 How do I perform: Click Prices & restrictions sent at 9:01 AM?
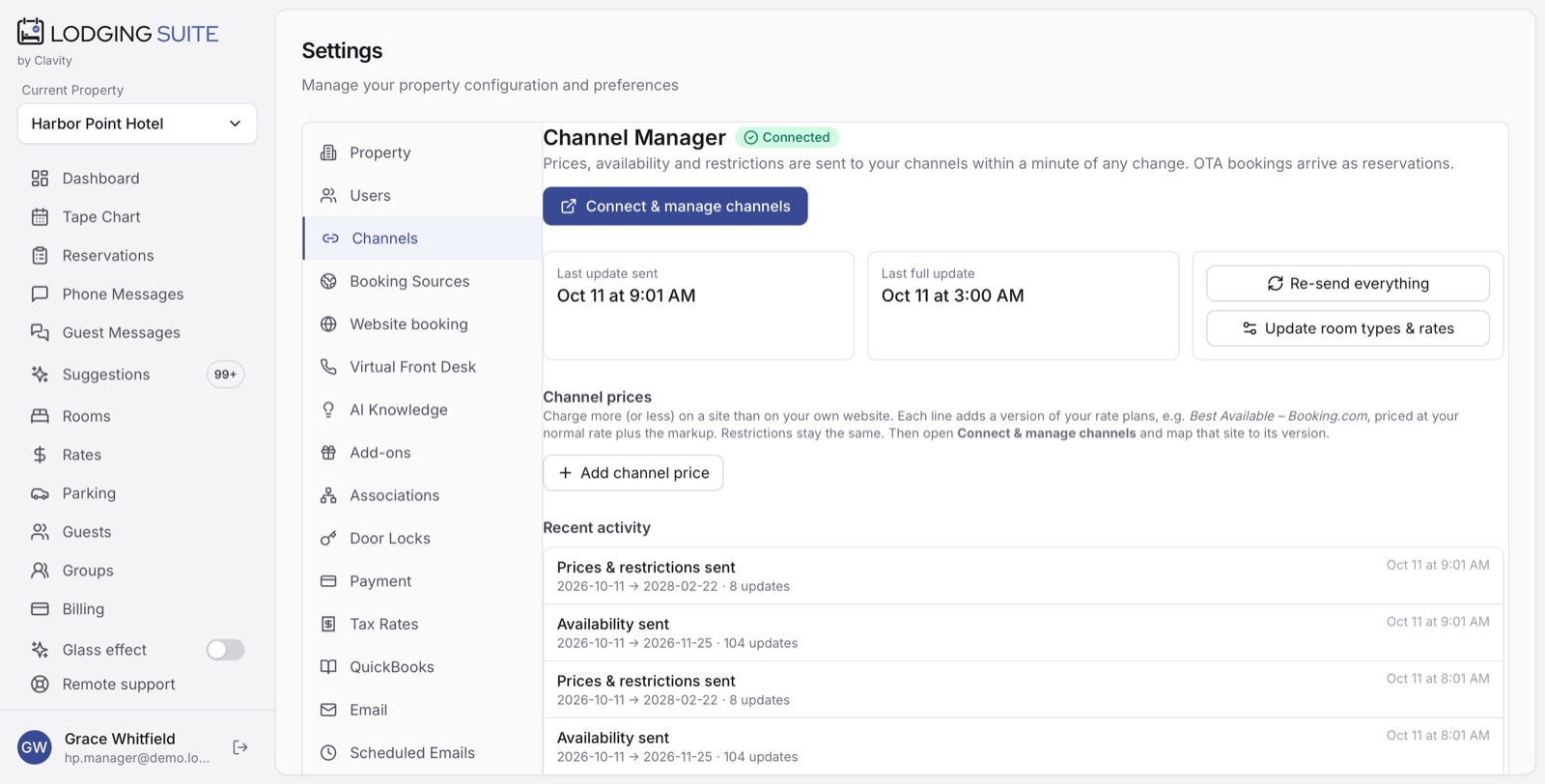tap(1024, 576)
